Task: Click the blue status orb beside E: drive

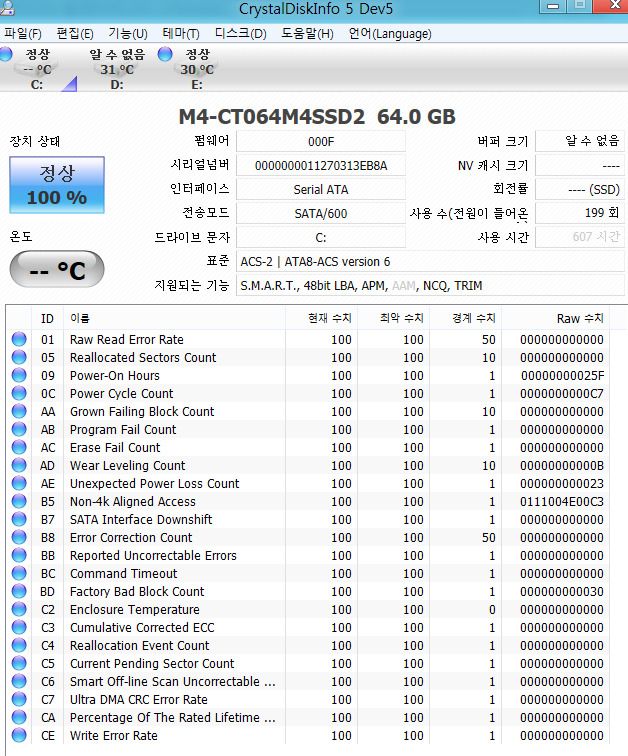Action: point(165,54)
